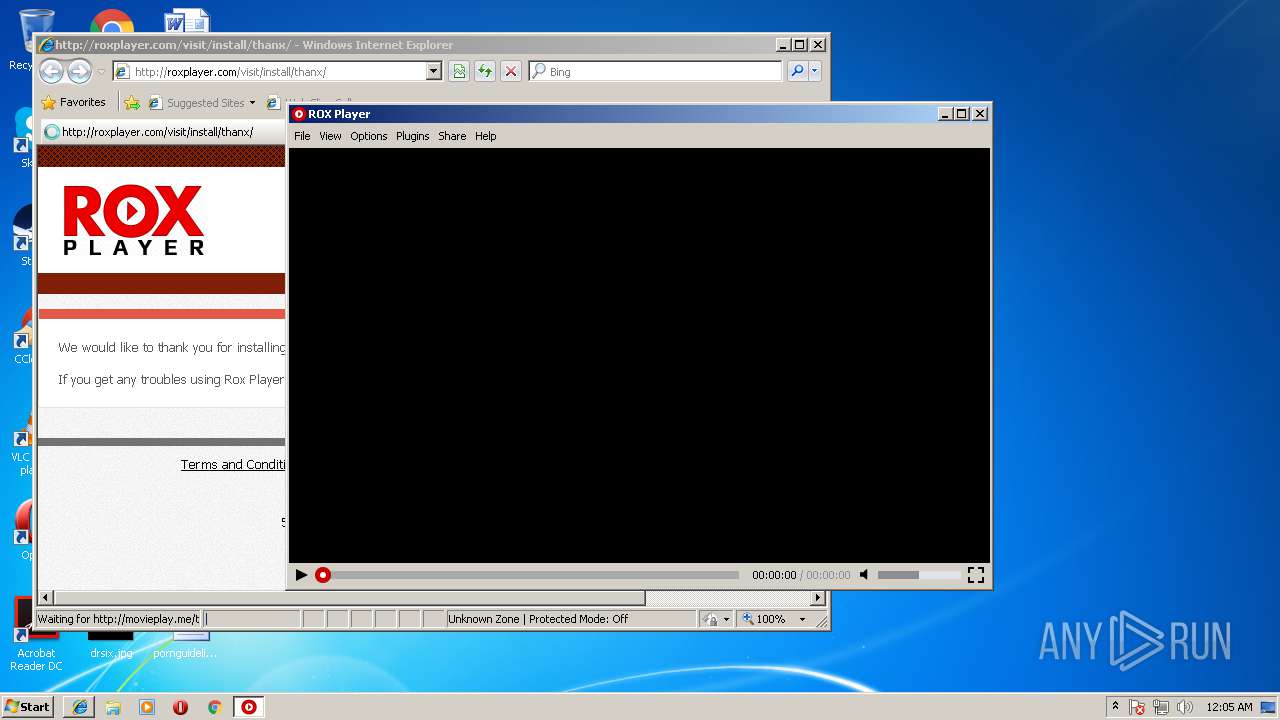Screen dimensions: 1280x720
Task: Open the Chrome desktop shortcut
Action: (x=111, y=22)
